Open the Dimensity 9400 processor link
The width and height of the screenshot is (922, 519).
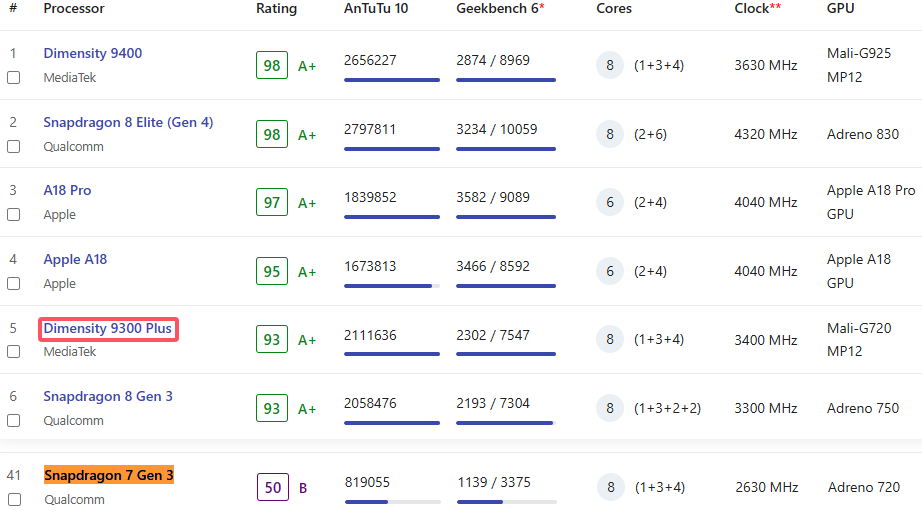click(x=92, y=54)
